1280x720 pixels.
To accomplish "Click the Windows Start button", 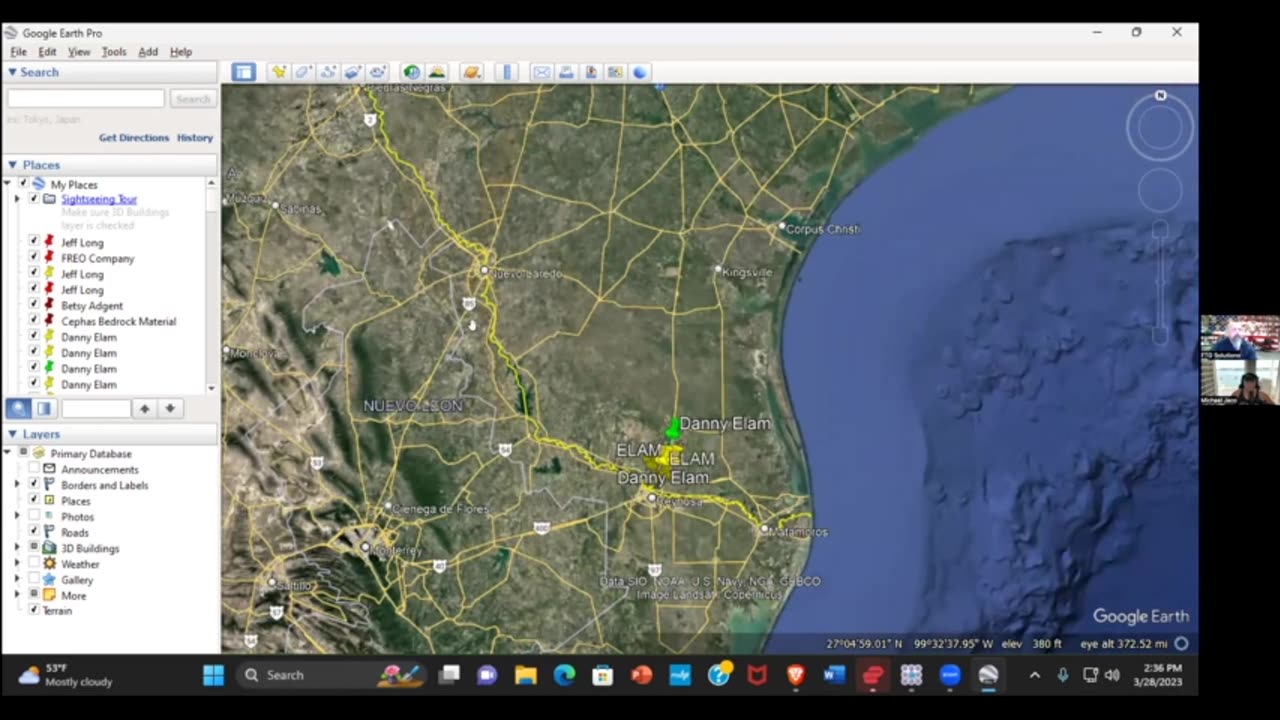I will point(213,675).
